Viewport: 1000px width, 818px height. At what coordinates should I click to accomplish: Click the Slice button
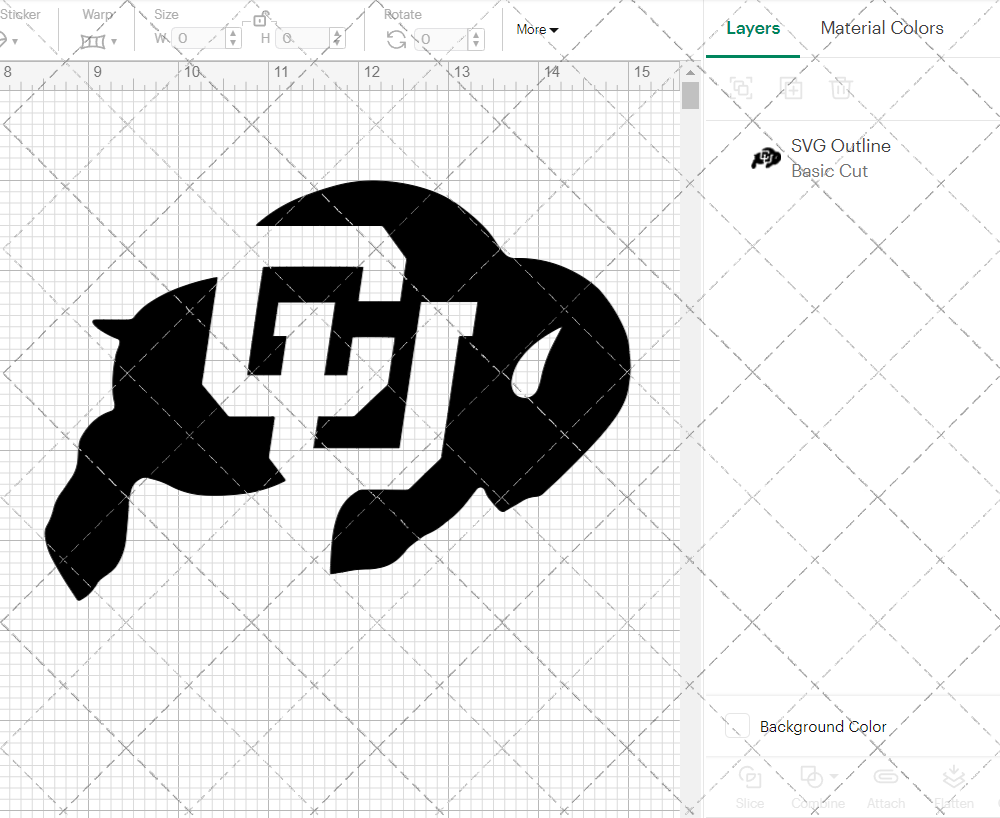click(x=749, y=787)
